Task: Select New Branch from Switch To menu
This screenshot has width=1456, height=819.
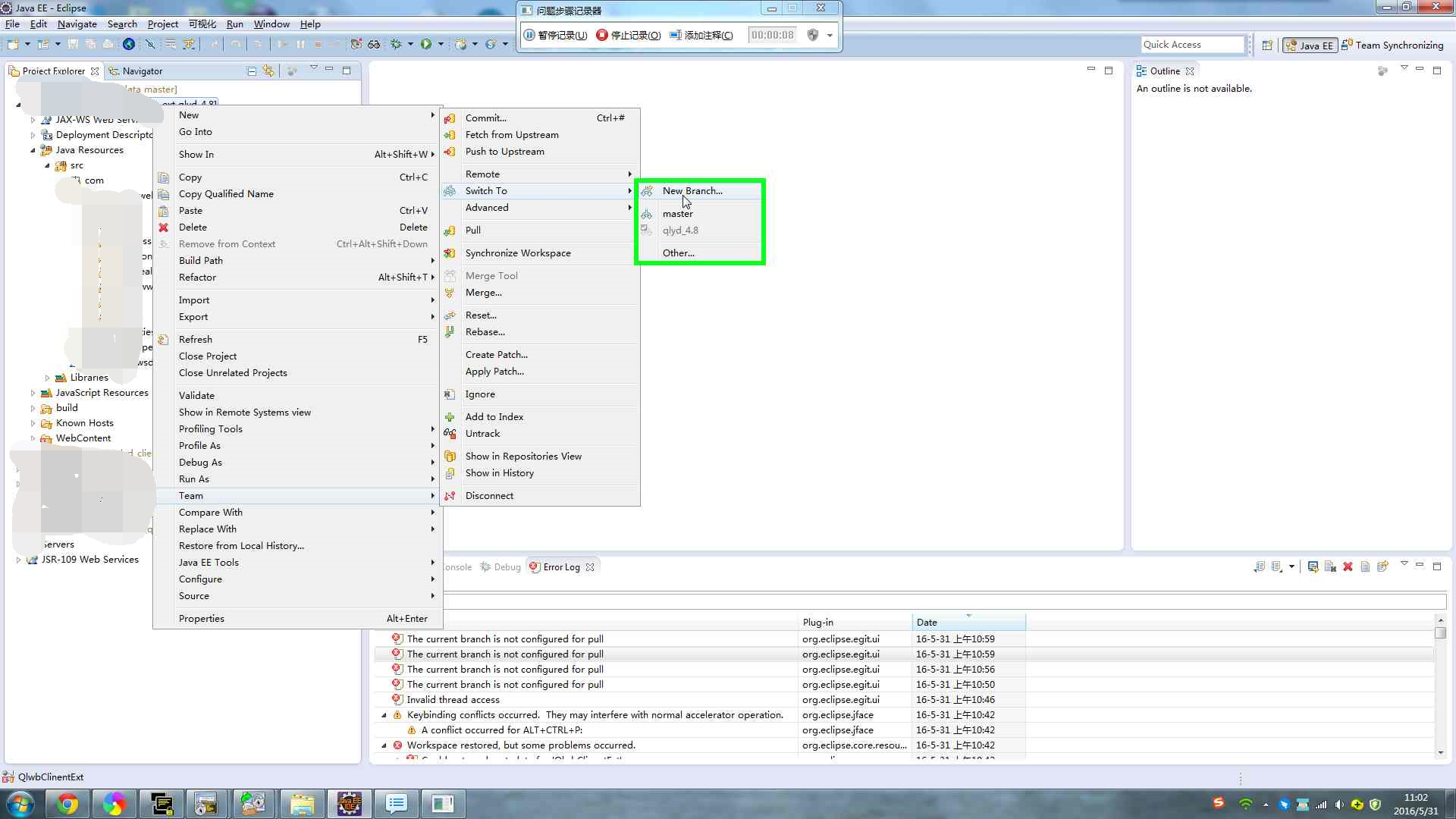Action: (692, 190)
